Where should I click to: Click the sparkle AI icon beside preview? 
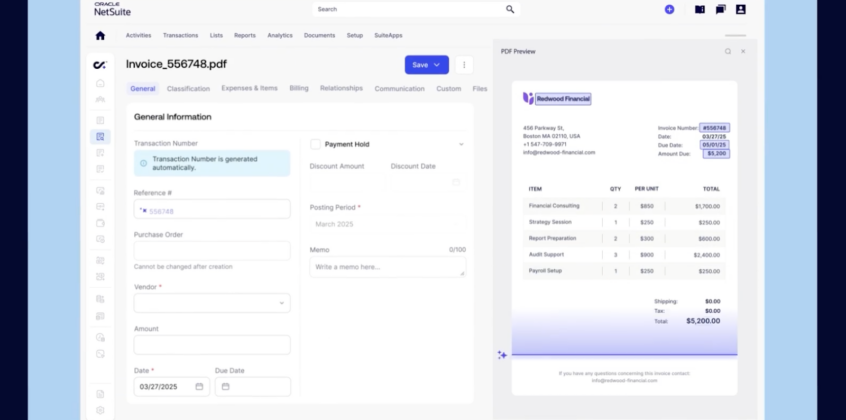[x=502, y=354]
